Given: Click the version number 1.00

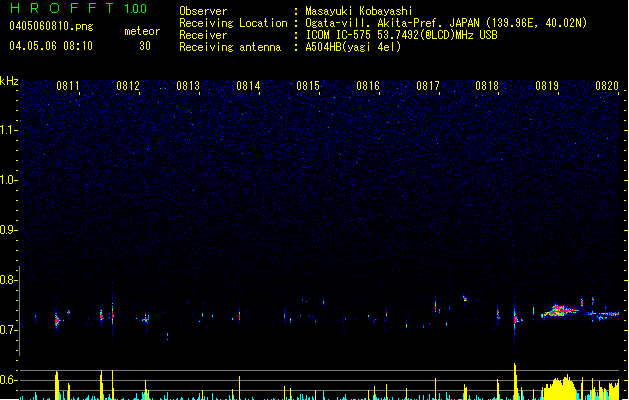Looking at the screenshot, I should tap(135, 8).
